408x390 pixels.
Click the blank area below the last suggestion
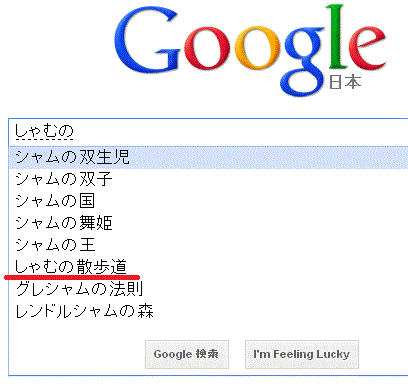(208, 330)
